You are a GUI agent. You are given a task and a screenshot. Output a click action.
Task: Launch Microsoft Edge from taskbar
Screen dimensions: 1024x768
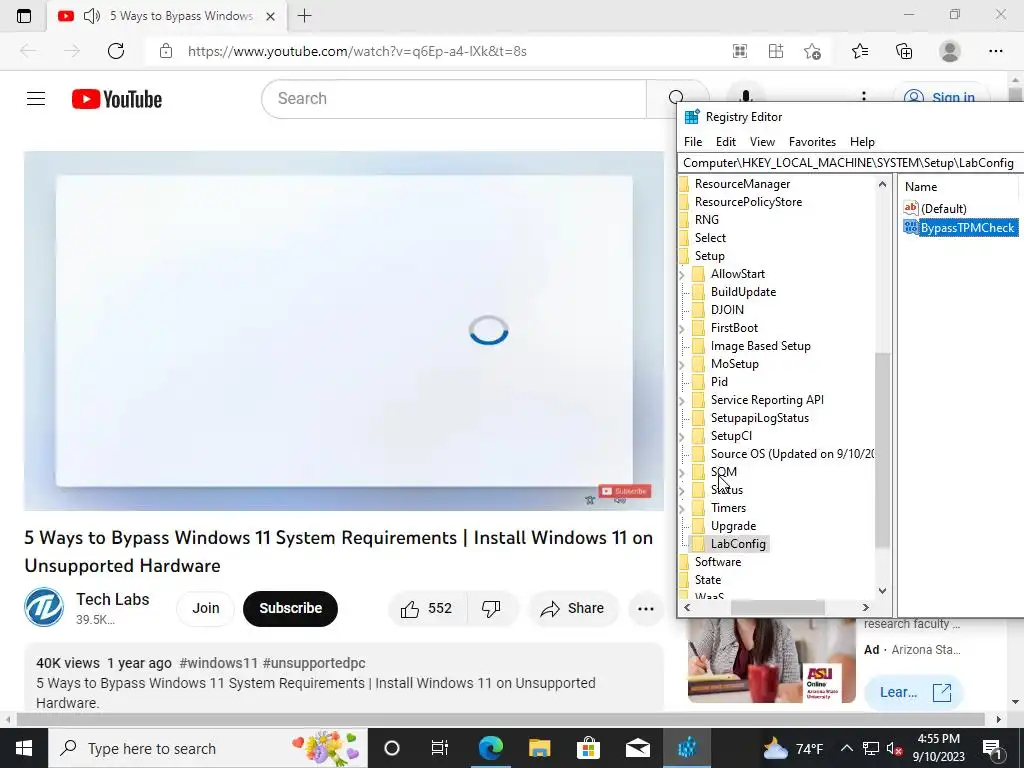click(490, 748)
